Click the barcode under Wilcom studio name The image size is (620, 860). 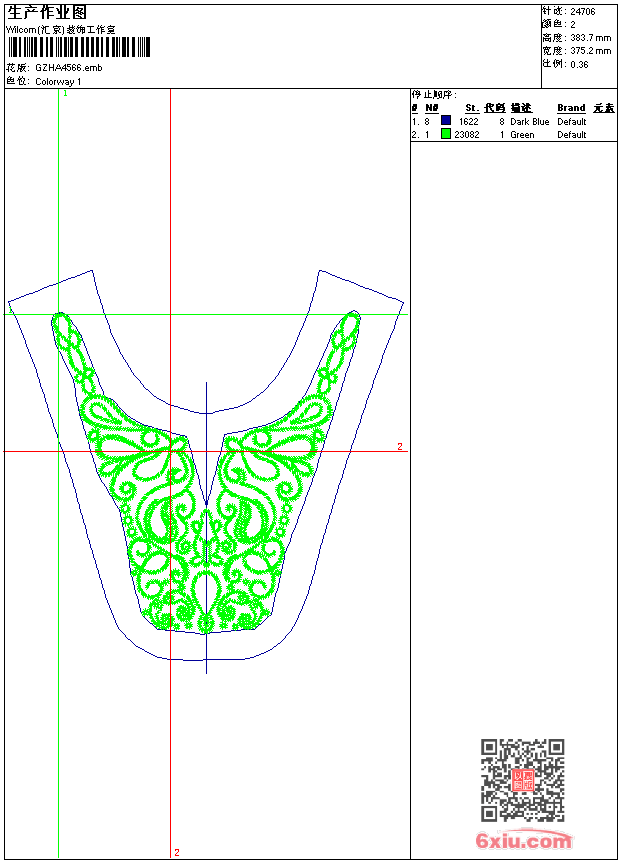point(79,48)
